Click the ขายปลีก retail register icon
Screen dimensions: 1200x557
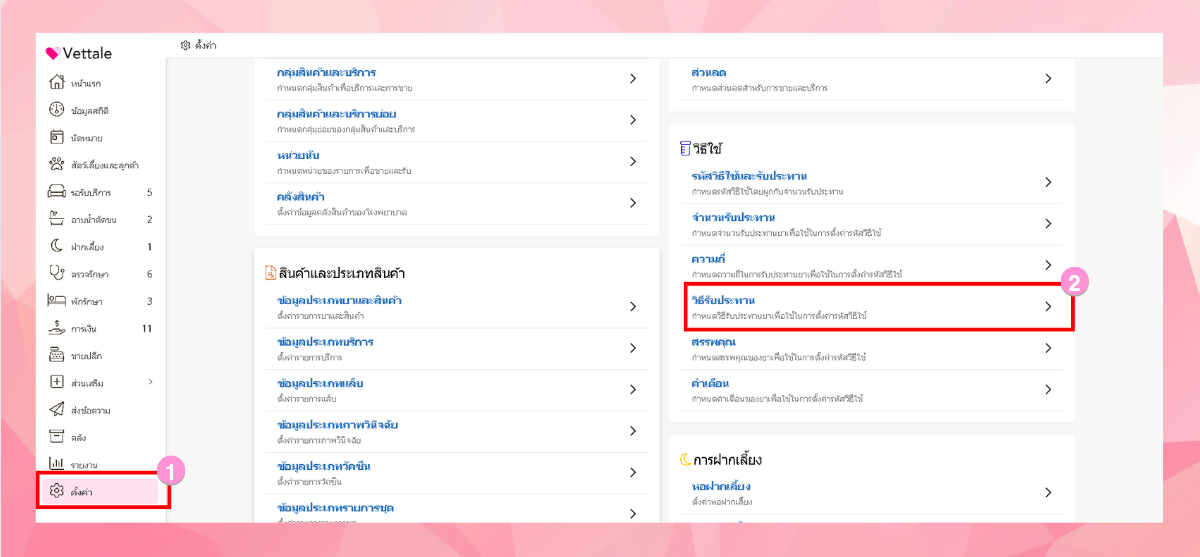tap(57, 355)
